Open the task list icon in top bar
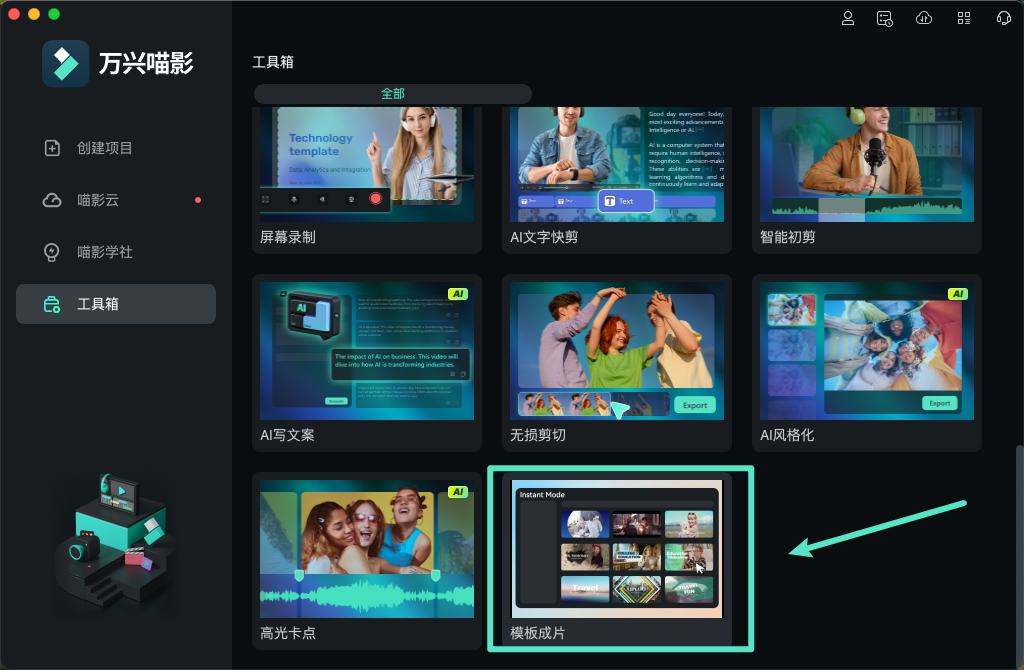Viewport: 1024px width, 670px height. pos(884,17)
